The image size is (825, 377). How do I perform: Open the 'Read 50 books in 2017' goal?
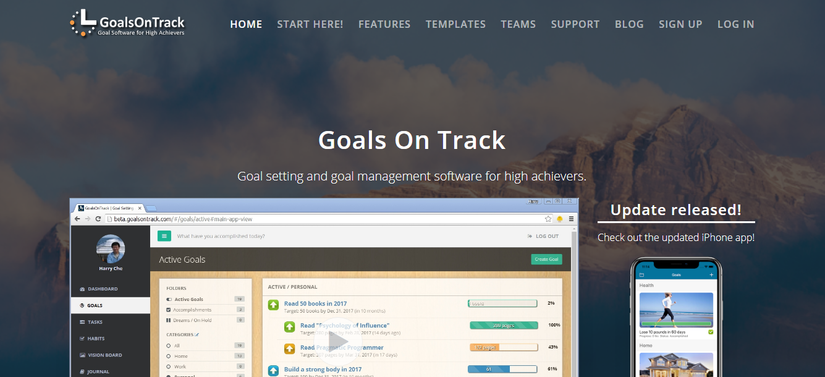[315, 303]
